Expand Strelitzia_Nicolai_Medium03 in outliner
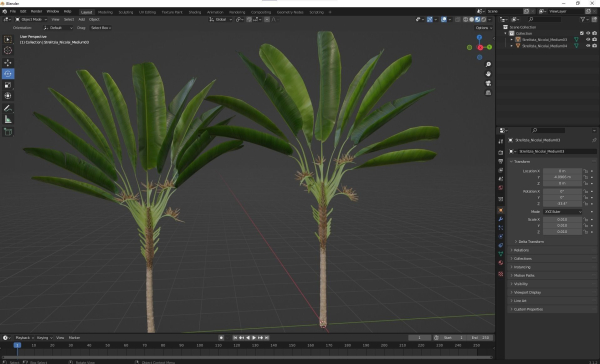This screenshot has height=364, width=600. (x=512, y=39)
